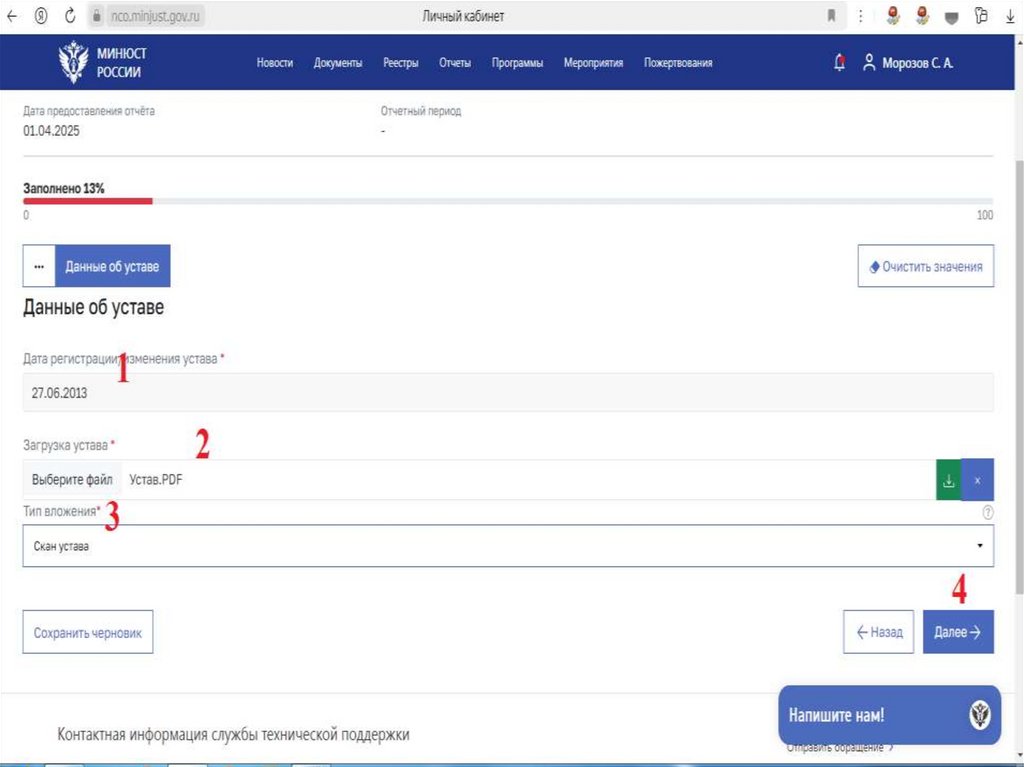Click the Данные об уставе heading
Image resolution: width=1024 pixels, height=767 pixels.
[x=93, y=307]
